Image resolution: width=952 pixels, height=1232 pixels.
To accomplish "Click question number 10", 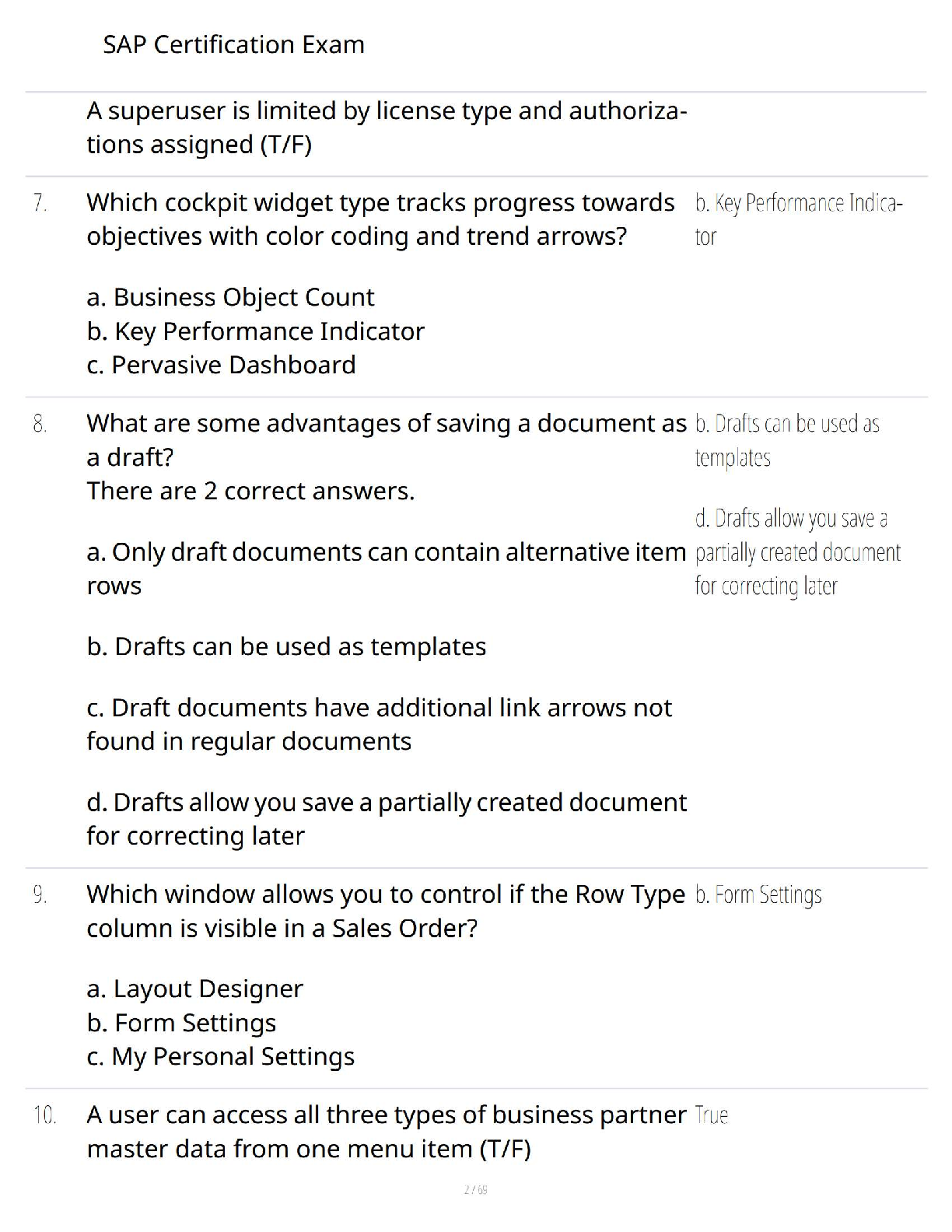I will point(44,1115).
